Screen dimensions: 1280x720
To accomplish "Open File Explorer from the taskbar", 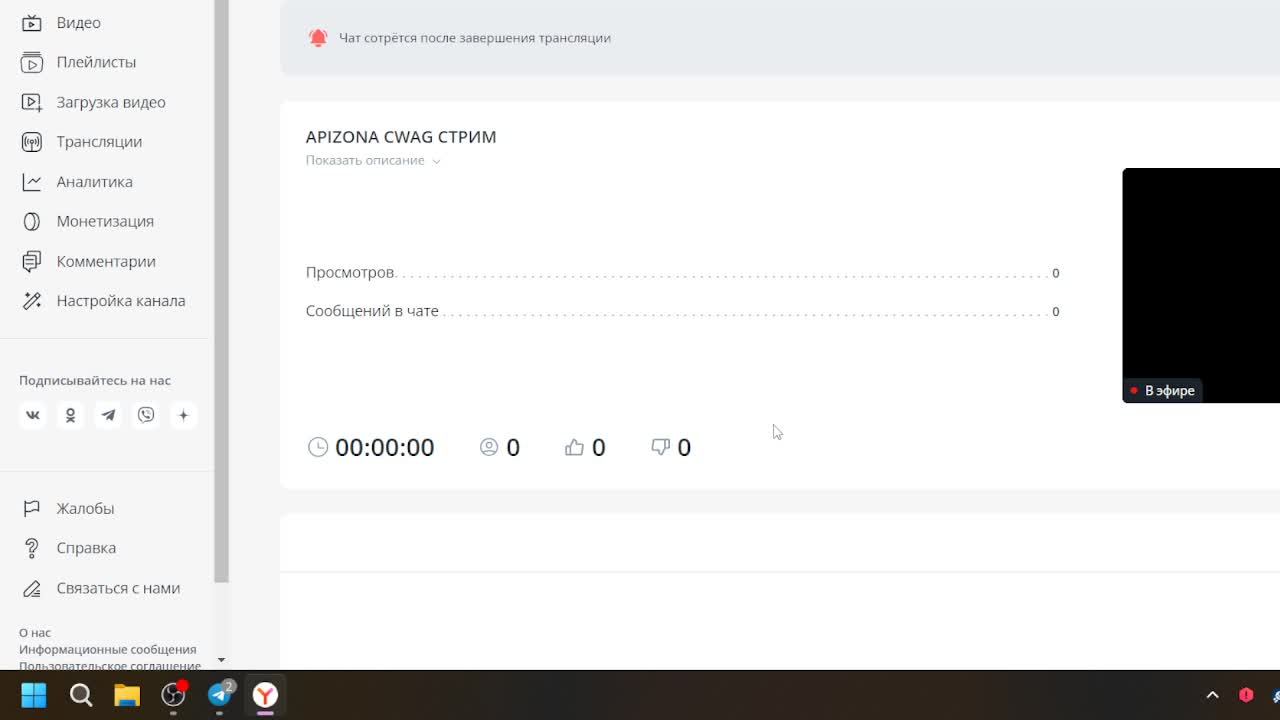I will [127, 695].
